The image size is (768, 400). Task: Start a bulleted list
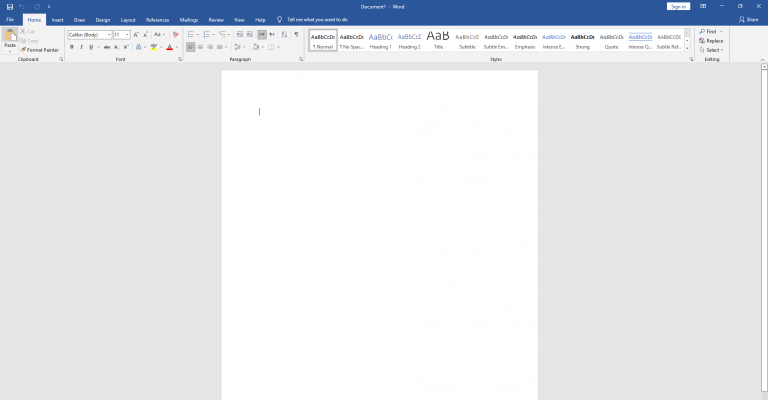pyautogui.click(x=191, y=34)
